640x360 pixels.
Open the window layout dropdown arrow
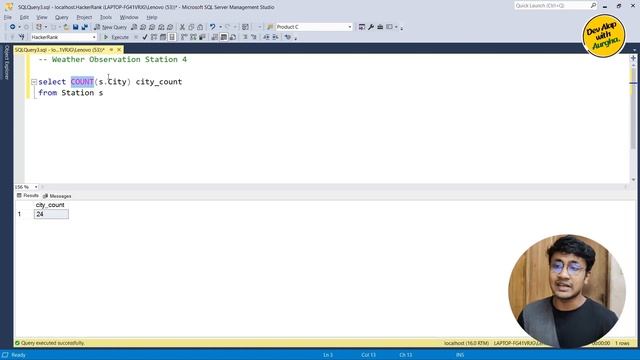coord(396,27)
